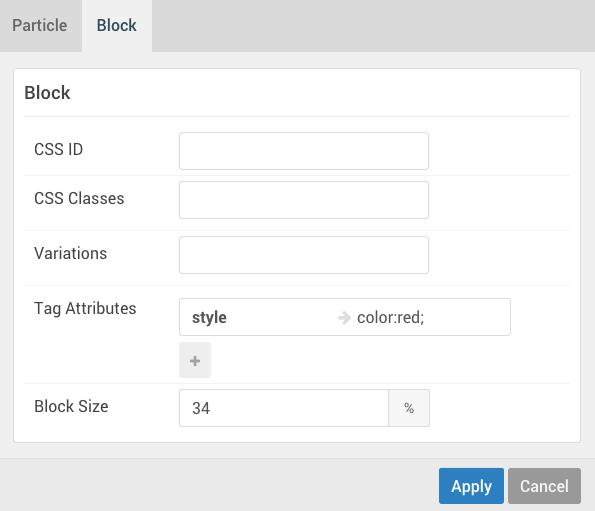The image size is (595, 511).
Task: Click the Block Size label
Action: tap(71, 406)
